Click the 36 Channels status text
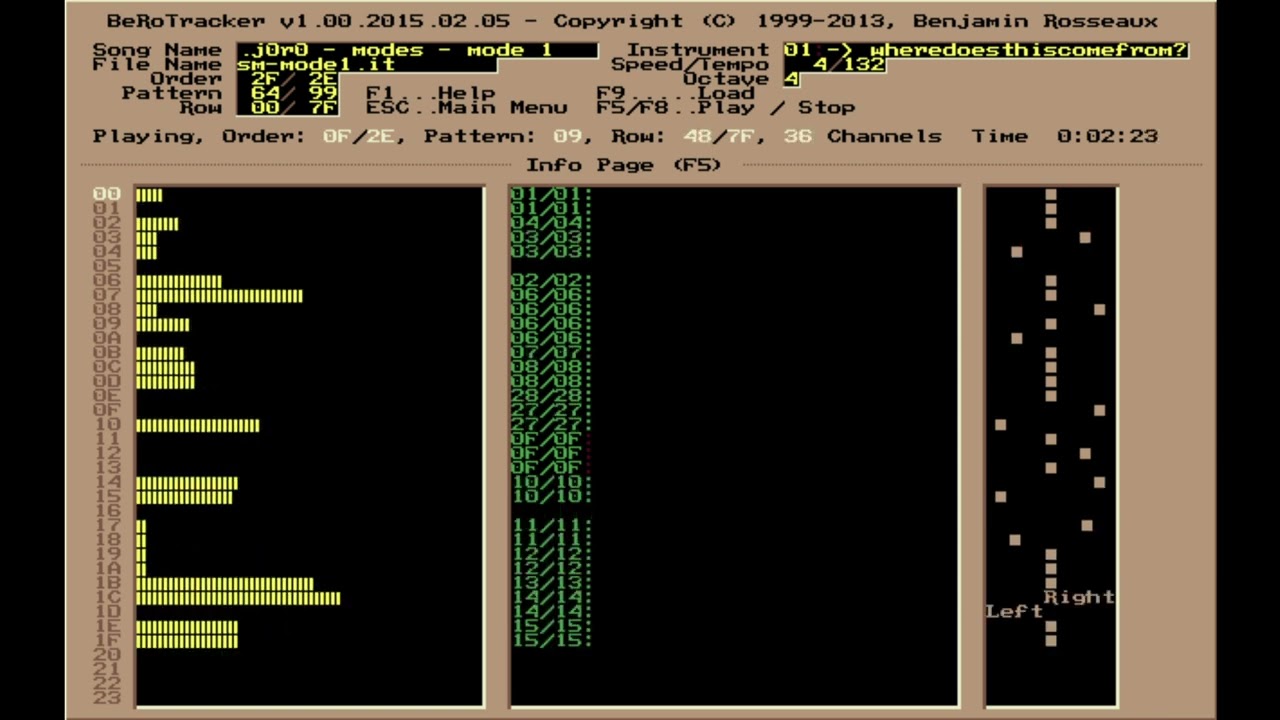Image resolution: width=1280 pixels, height=720 pixels. pyautogui.click(x=862, y=136)
